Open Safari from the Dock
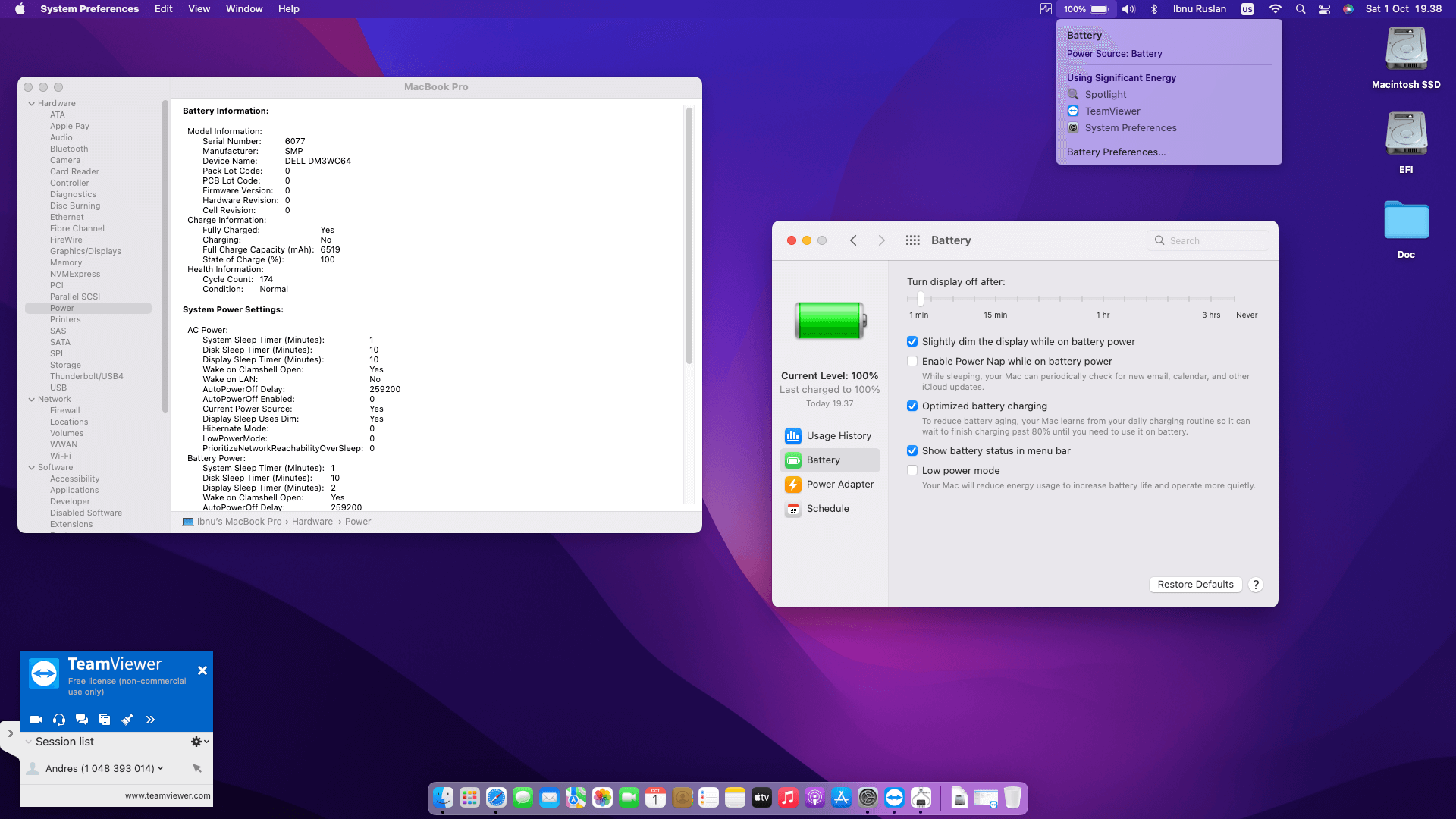 pyautogui.click(x=496, y=798)
